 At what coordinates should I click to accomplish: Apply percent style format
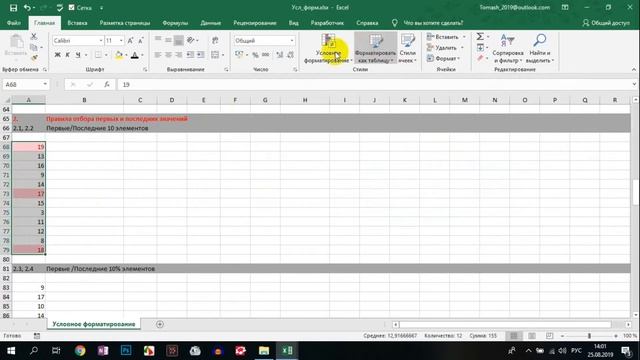[255, 55]
